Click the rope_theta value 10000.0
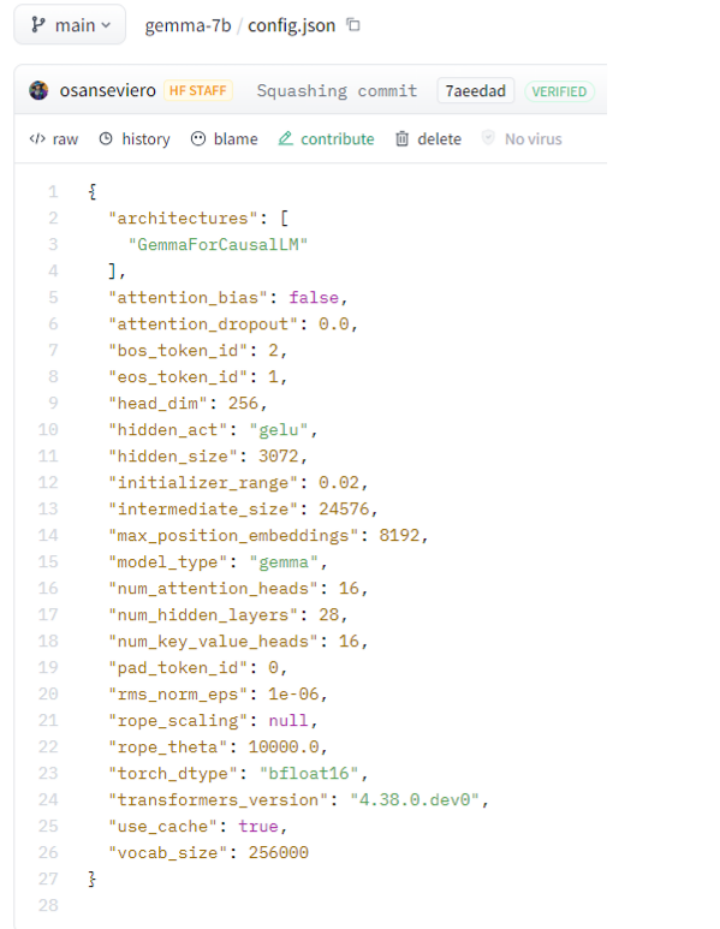 click(x=284, y=747)
